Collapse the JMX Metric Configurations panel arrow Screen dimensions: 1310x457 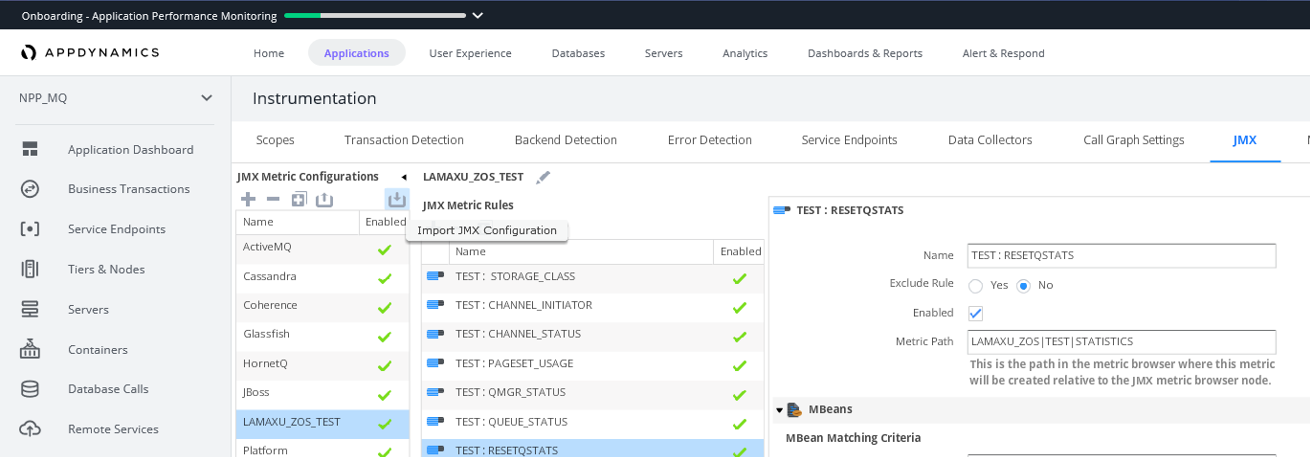tap(403, 177)
